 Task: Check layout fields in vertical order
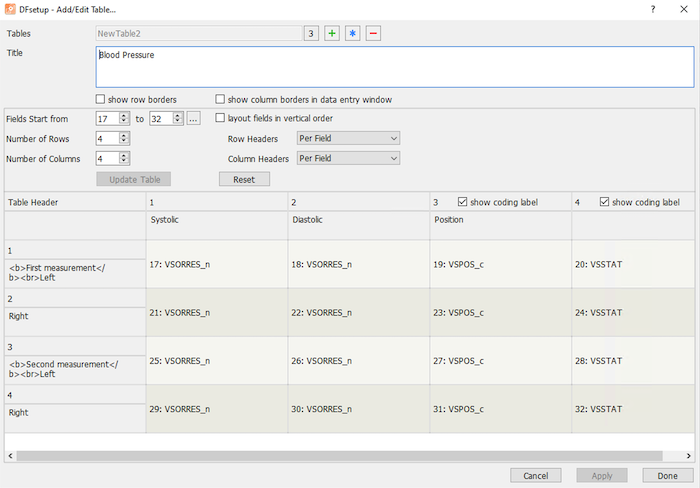point(220,118)
